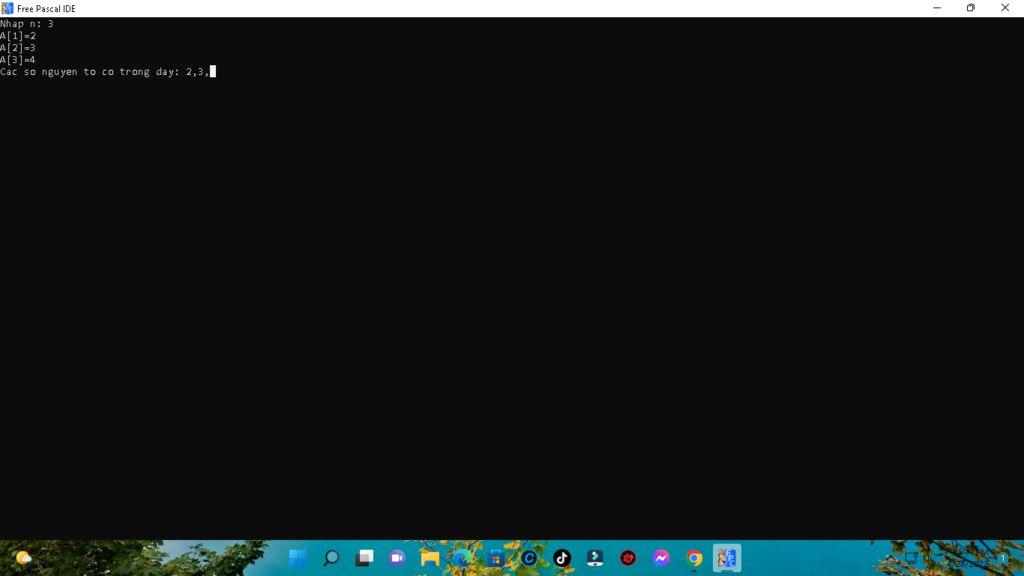This screenshot has height=576, width=1024.
Task: Open Microsoft Store from the taskbar
Action: (496, 558)
